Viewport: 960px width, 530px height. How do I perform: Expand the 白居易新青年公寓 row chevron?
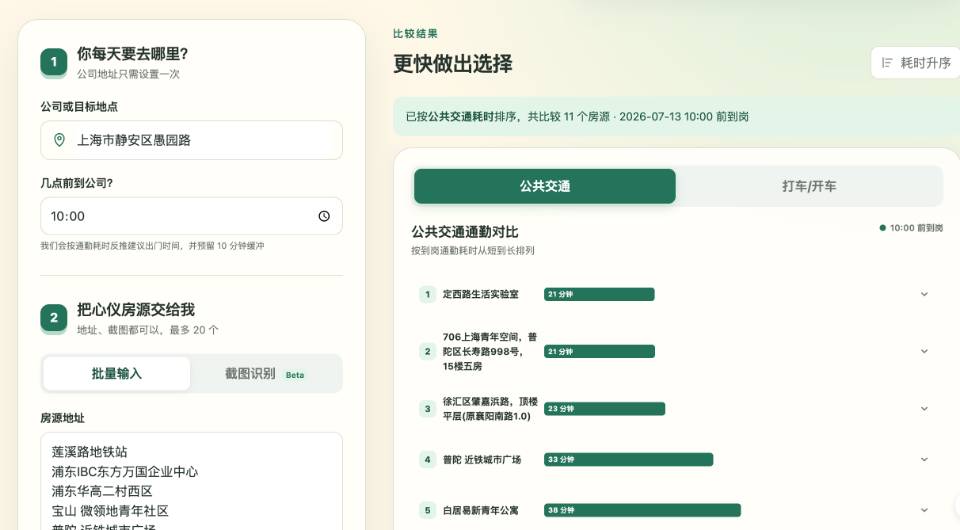click(x=924, y=510)
